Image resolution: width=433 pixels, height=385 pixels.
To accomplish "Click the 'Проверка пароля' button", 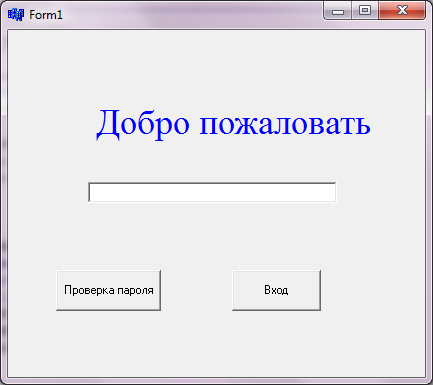I will [109, 290].
